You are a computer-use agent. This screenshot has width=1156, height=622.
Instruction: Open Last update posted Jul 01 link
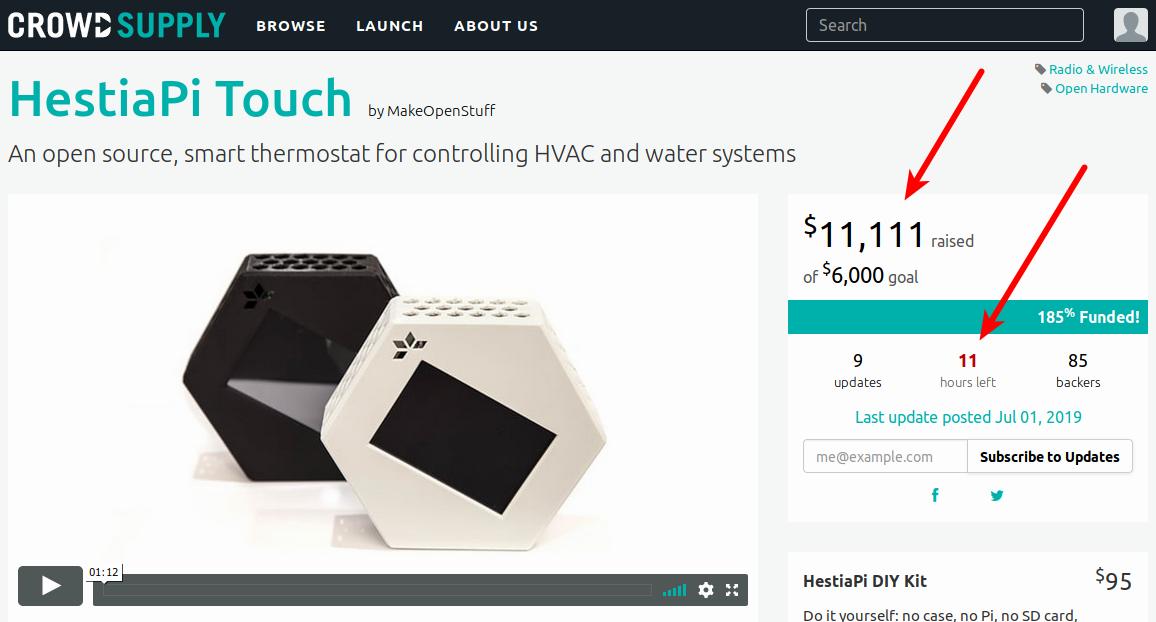coord(968,417)
